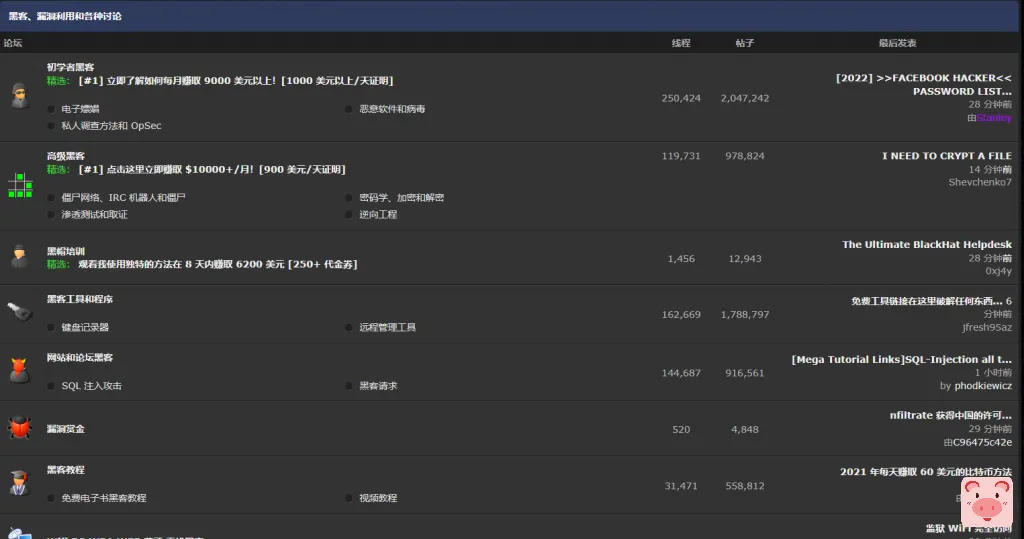1024x539 pixels.
Task: Click the bullet icon beside 渗透测试和取证
Action: [x=51, y=214]
